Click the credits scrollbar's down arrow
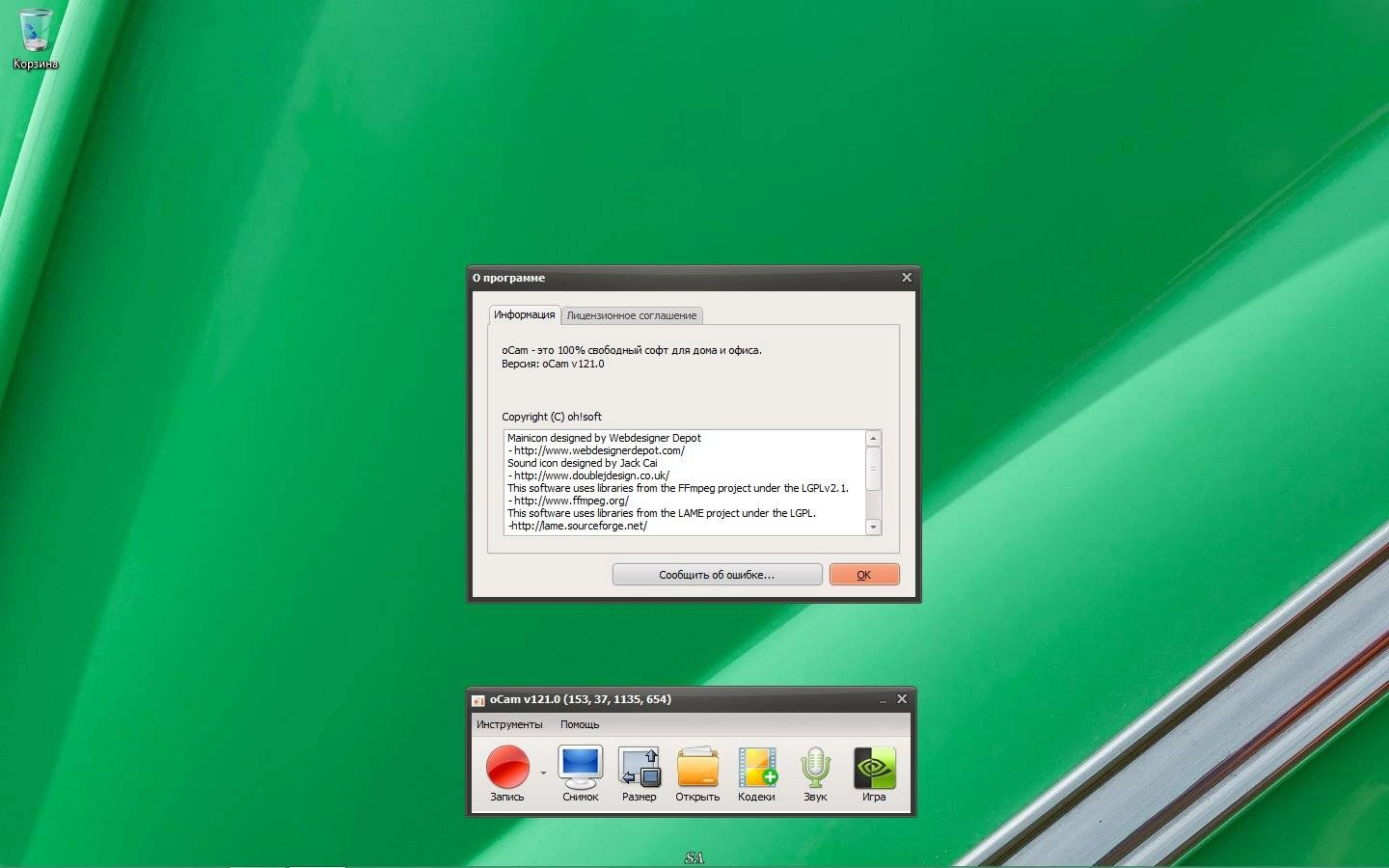 point(873,527)
